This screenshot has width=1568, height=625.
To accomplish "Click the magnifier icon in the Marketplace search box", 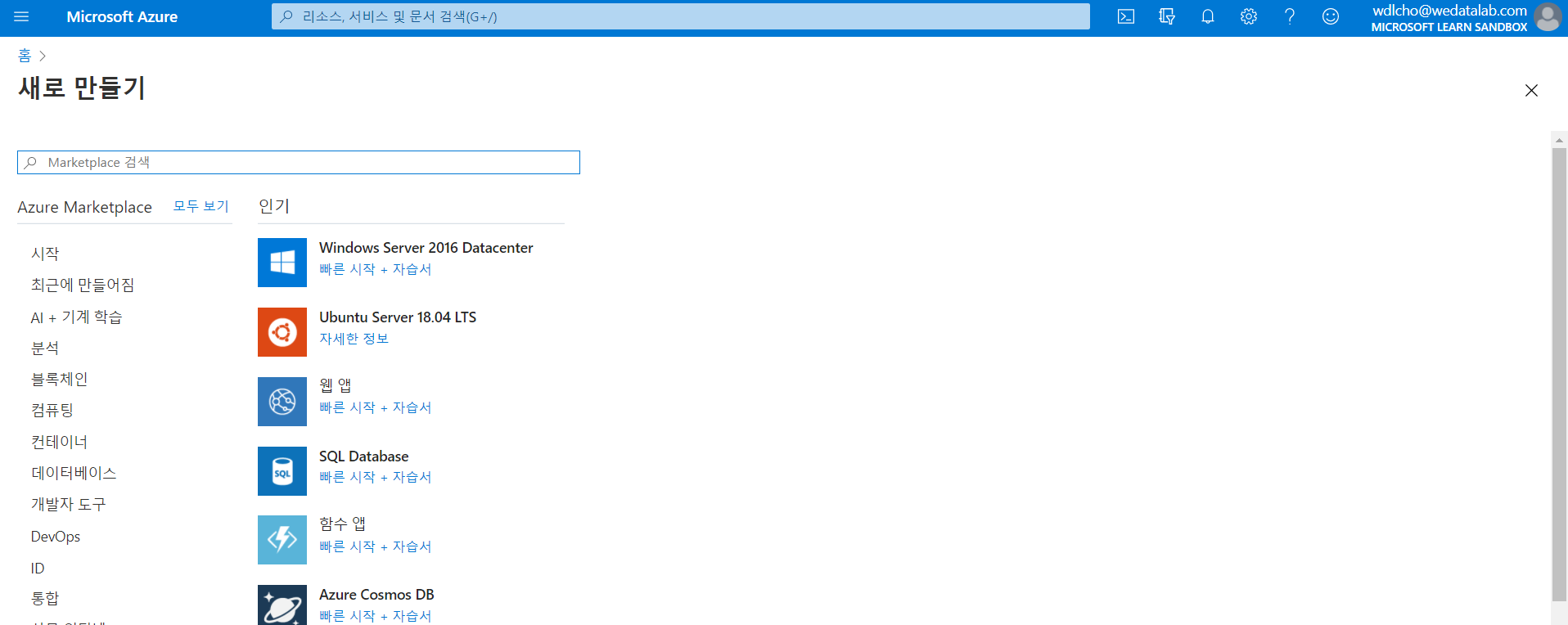I will 30,163.
